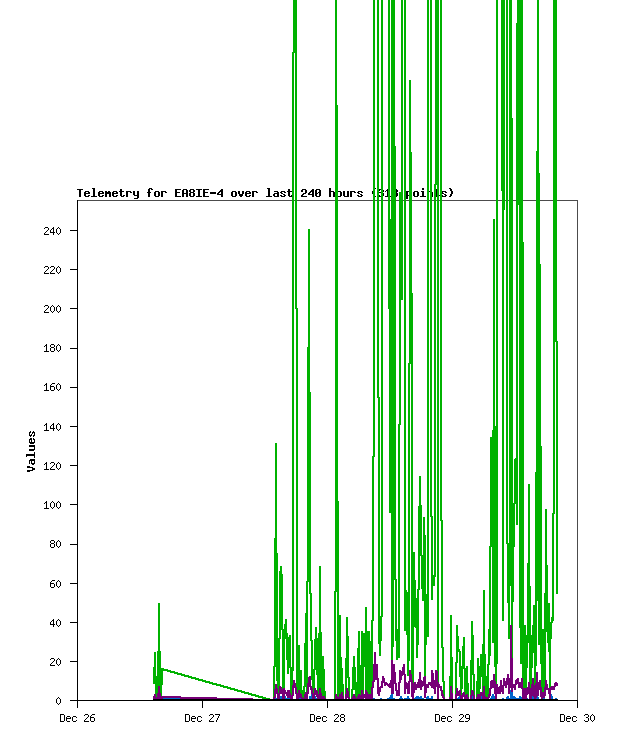Click the green peak near 240 before Dec 28
618x741 pixels.
click(x=309, y=232)
